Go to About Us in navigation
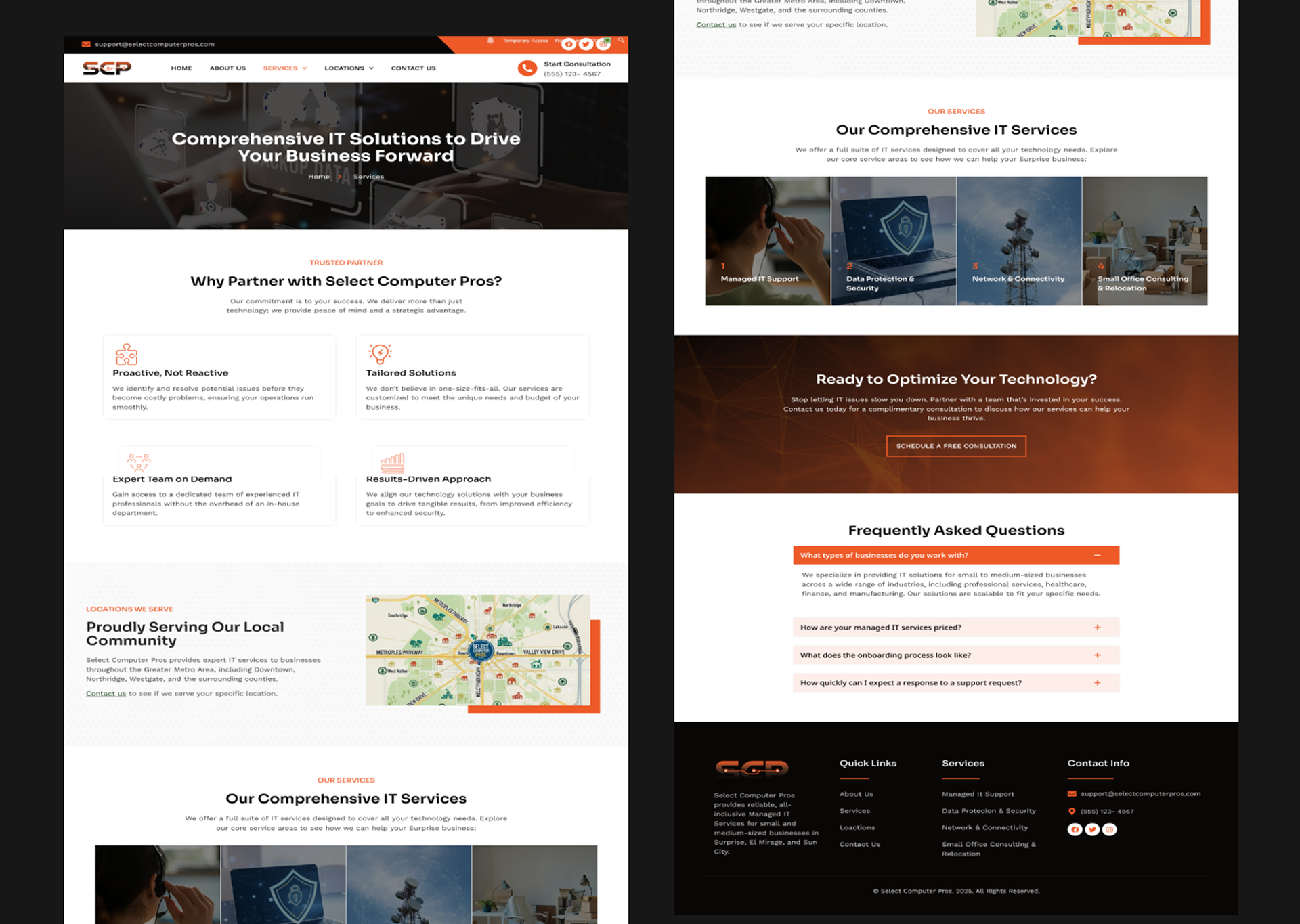Viewport: 1300px width, 924px height. (227, 68)
